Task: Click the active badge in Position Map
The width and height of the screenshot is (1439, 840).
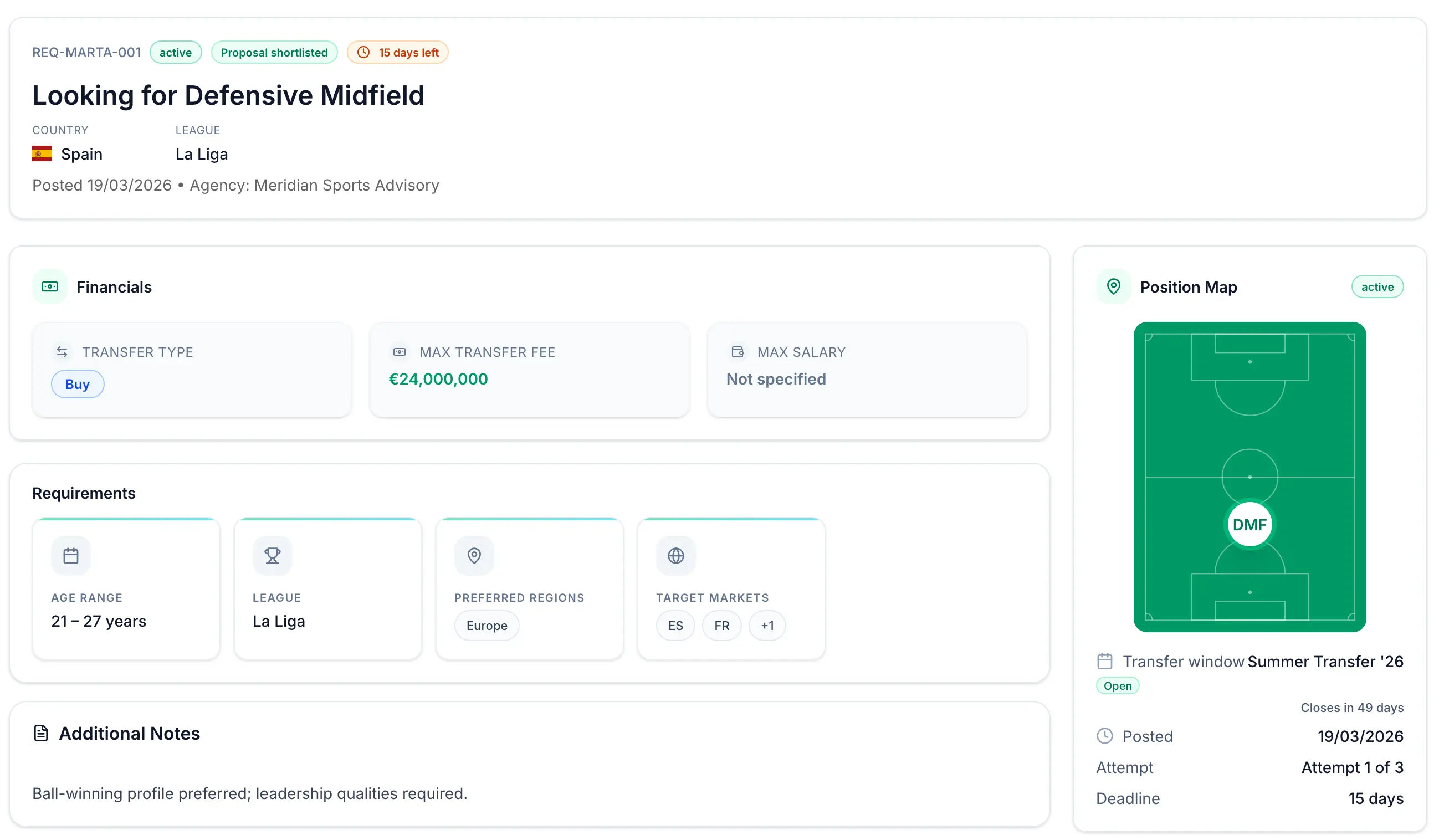Action: (x=1377, y=286)
